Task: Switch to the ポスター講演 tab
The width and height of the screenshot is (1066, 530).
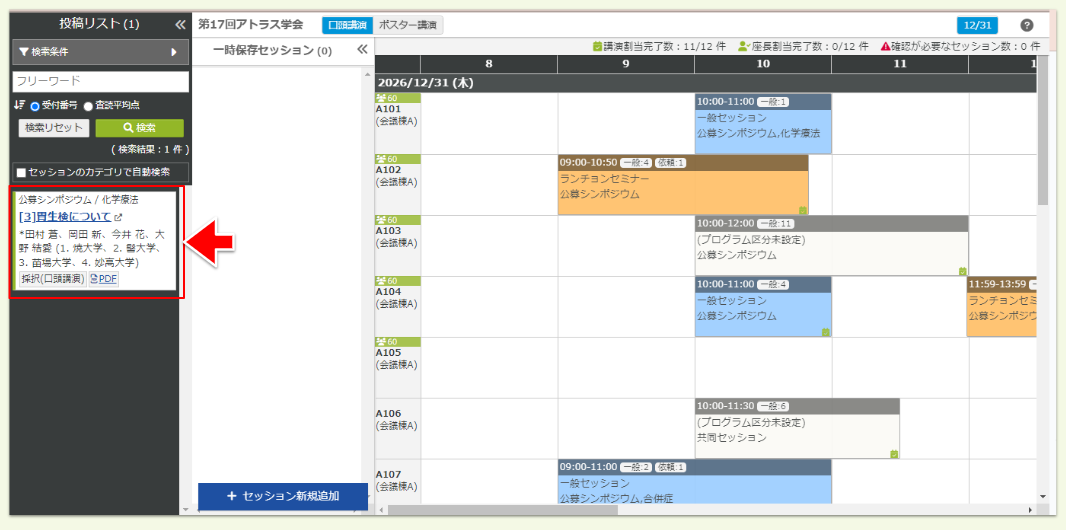Action: point(408,25)
